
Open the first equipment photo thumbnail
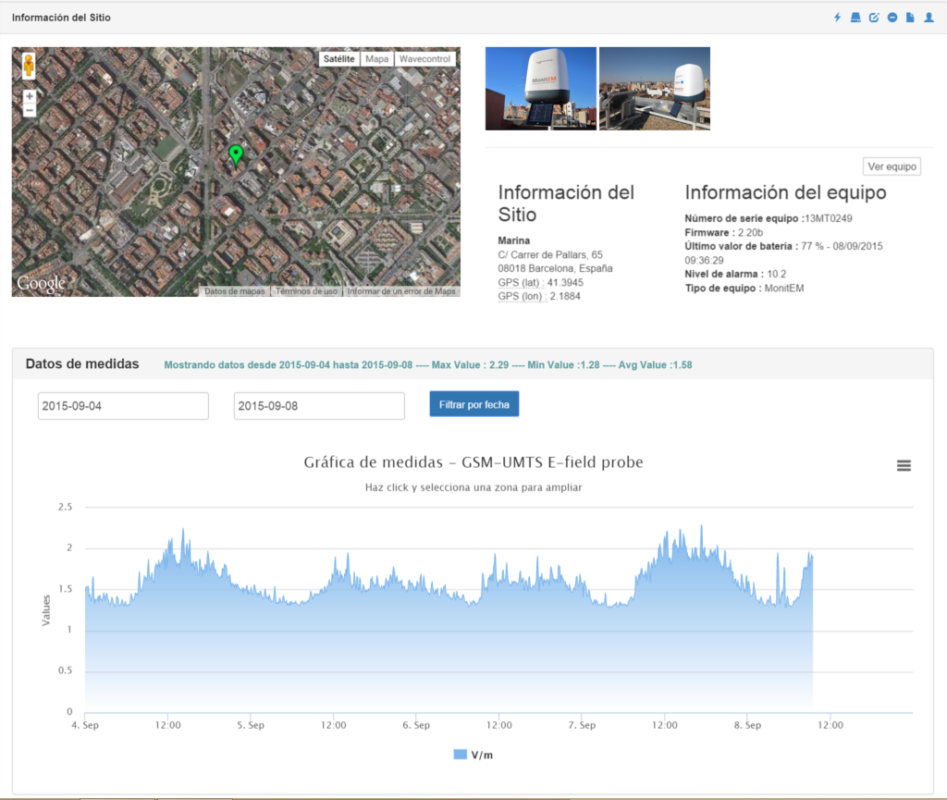click(540, 89)
